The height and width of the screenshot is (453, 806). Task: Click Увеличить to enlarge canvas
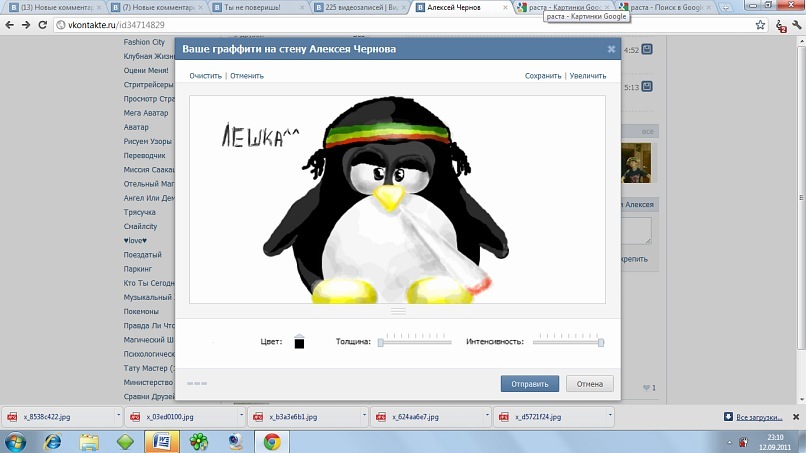tap(588, 76)
